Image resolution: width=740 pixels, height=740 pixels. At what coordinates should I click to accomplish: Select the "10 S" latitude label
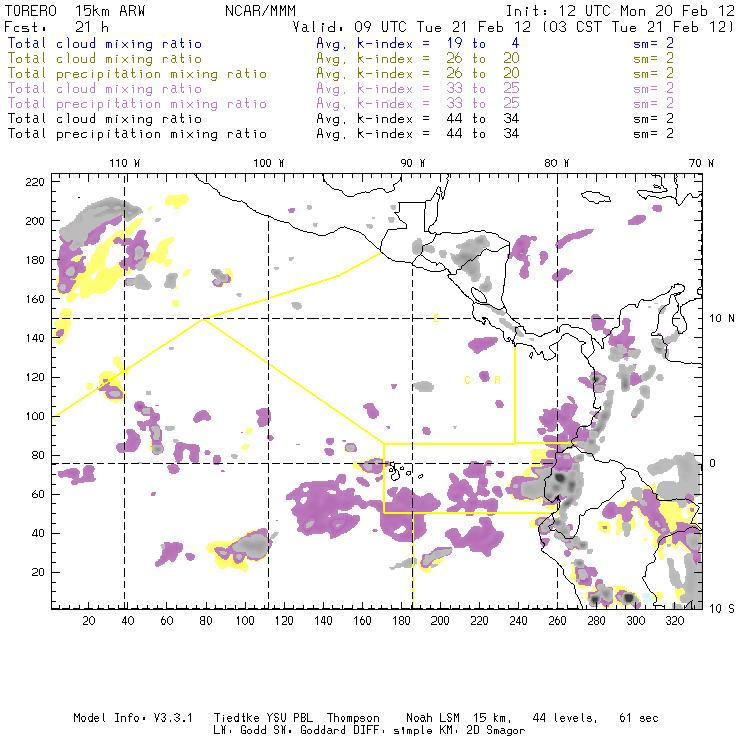(722, 609)
